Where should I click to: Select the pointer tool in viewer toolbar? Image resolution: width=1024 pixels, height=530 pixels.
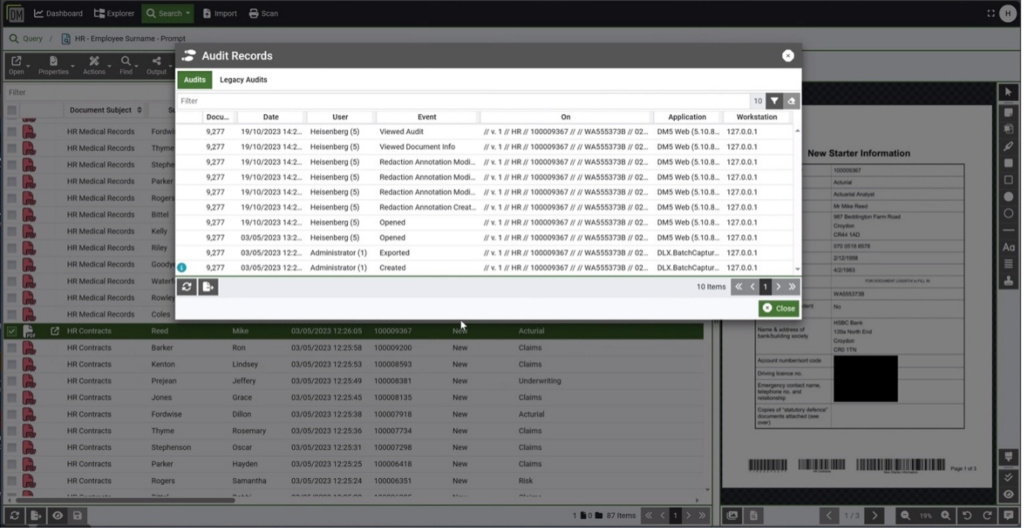click(1008, 92)
